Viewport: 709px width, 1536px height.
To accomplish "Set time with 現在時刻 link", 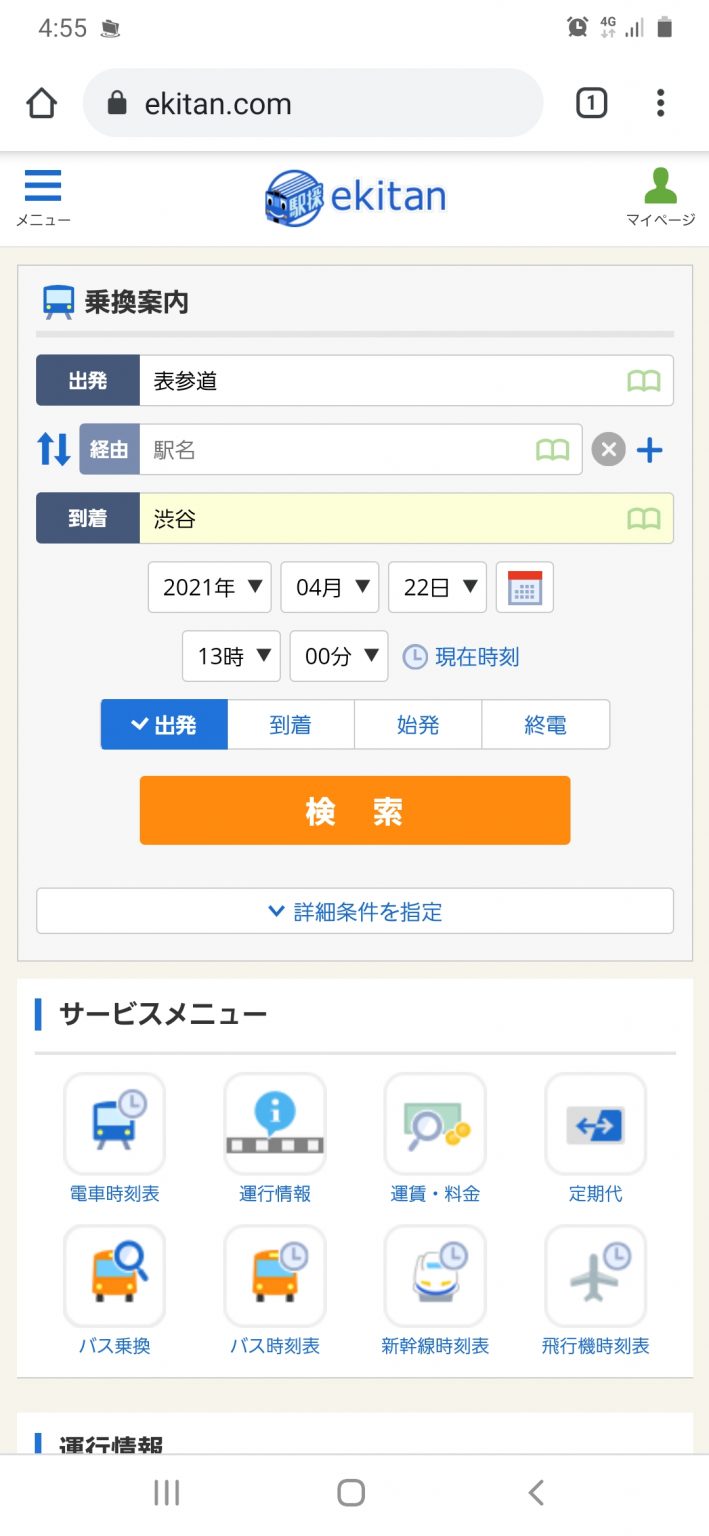I will [x=461, y=657].
